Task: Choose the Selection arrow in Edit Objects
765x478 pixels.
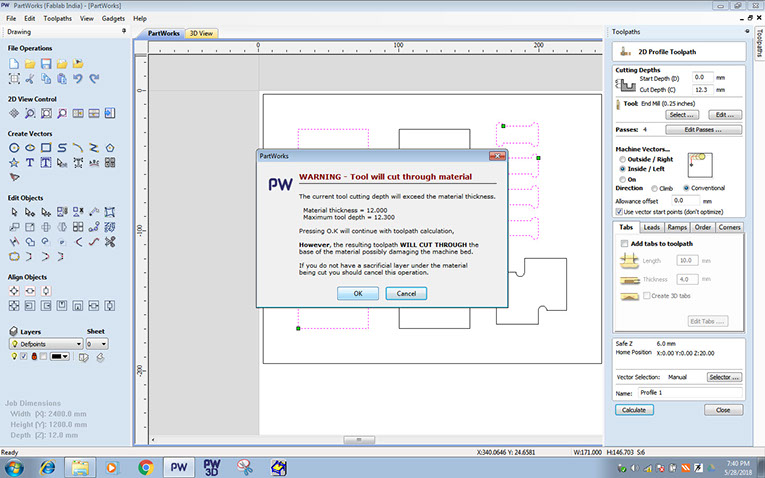Action: tap(14, 212)
